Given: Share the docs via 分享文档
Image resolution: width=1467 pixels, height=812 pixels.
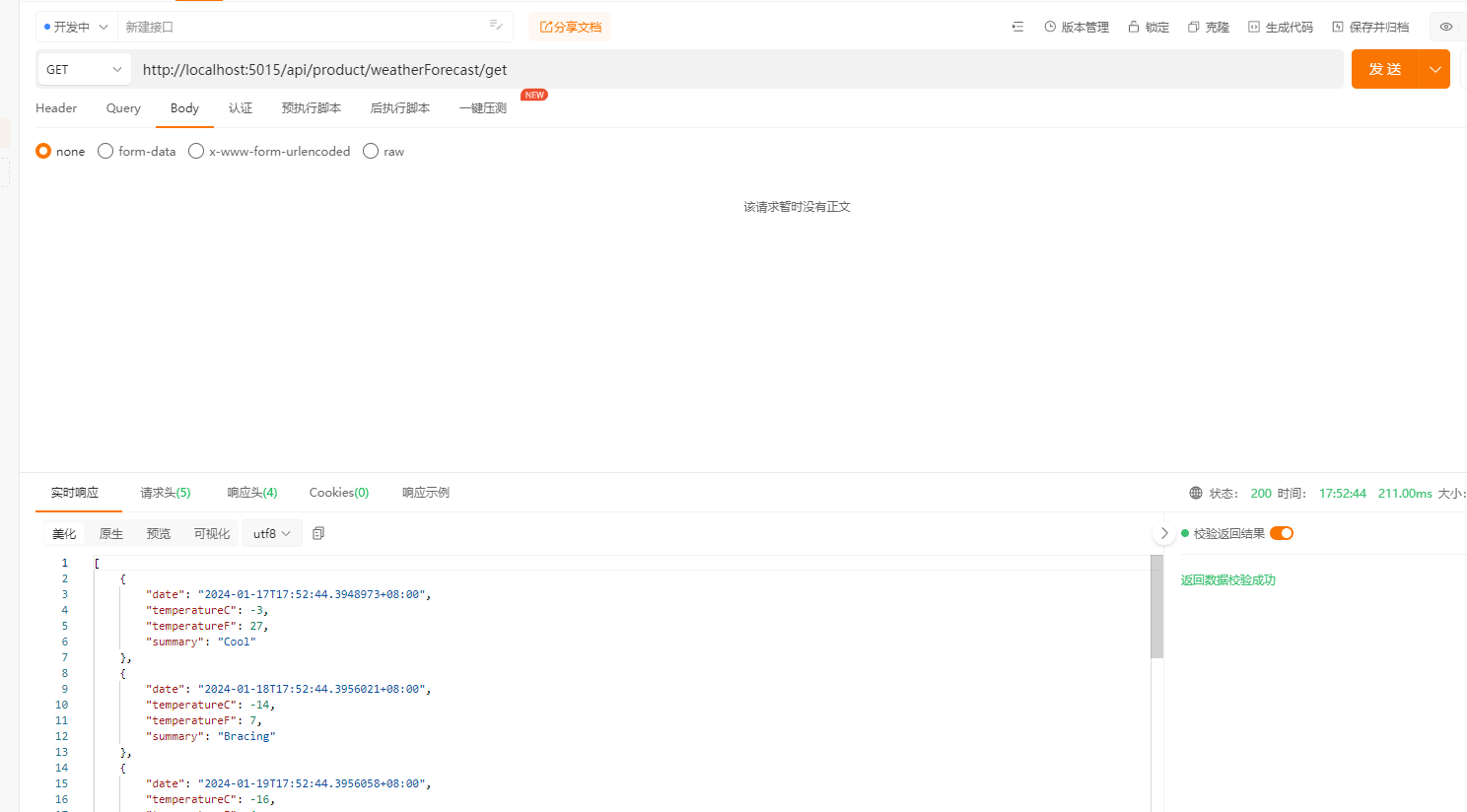Looking at the screenshot, I should (x=570, y=27).
